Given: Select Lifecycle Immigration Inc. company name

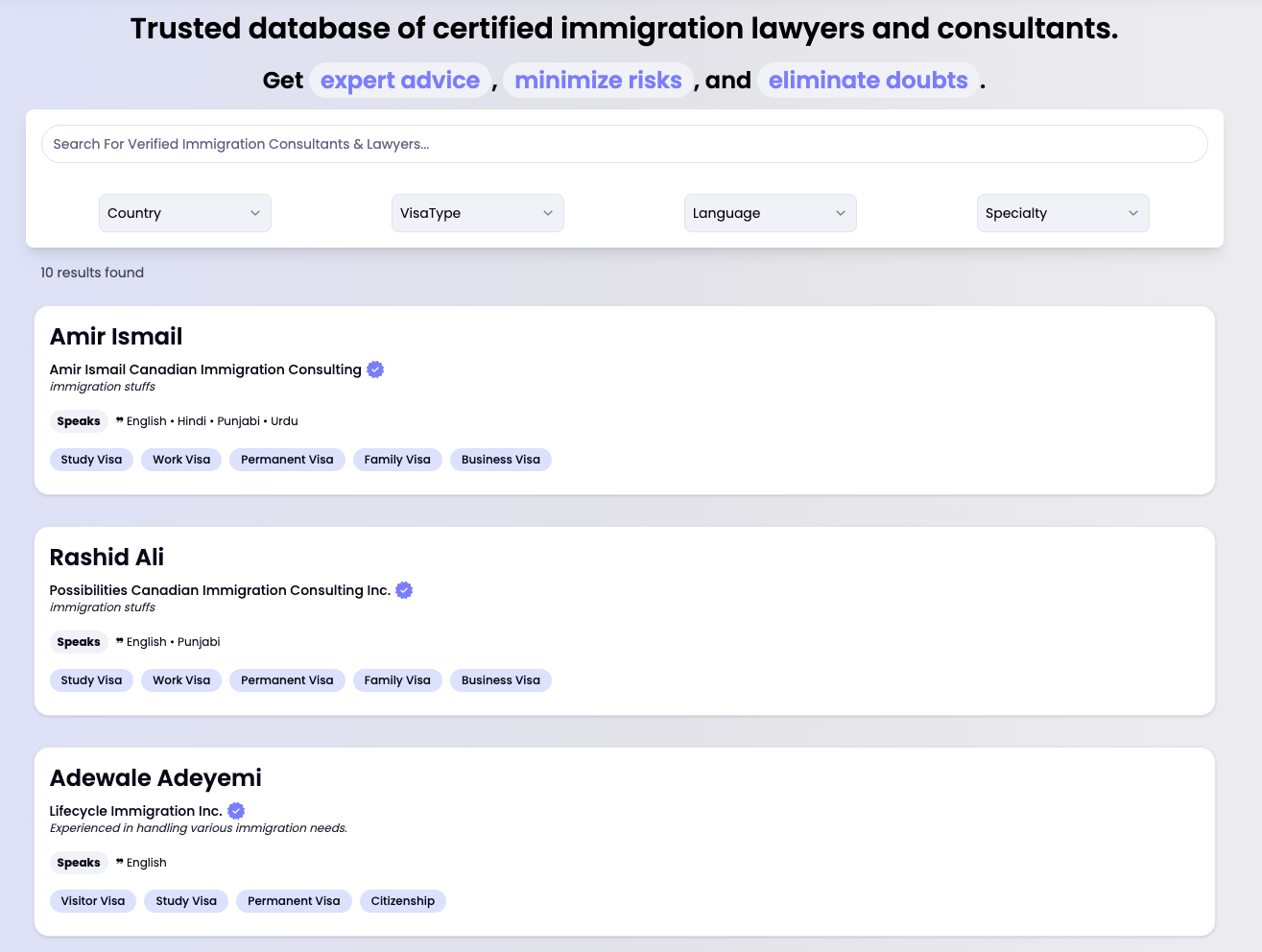Looking at the screenshot, I should [x=136, y=811].
